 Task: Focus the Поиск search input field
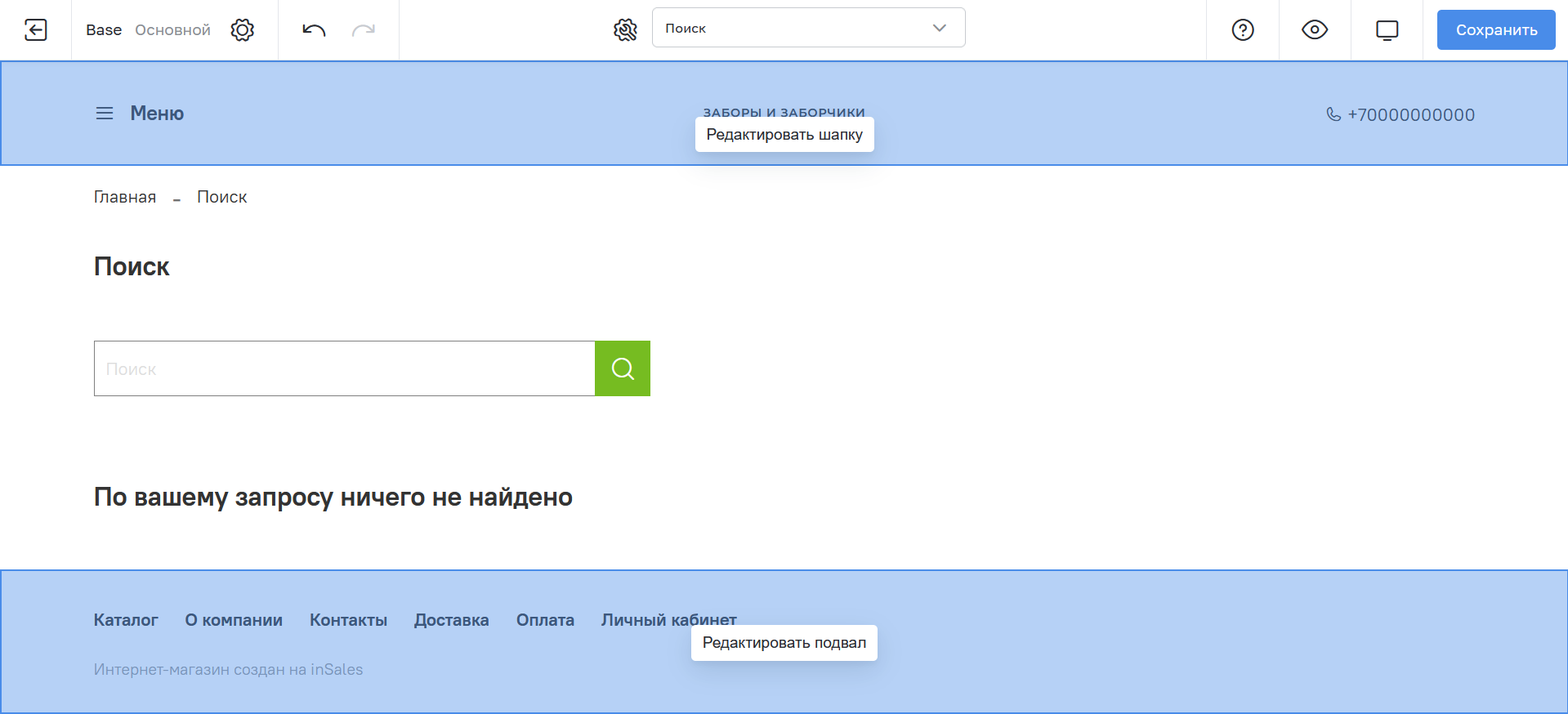point(345,368)
